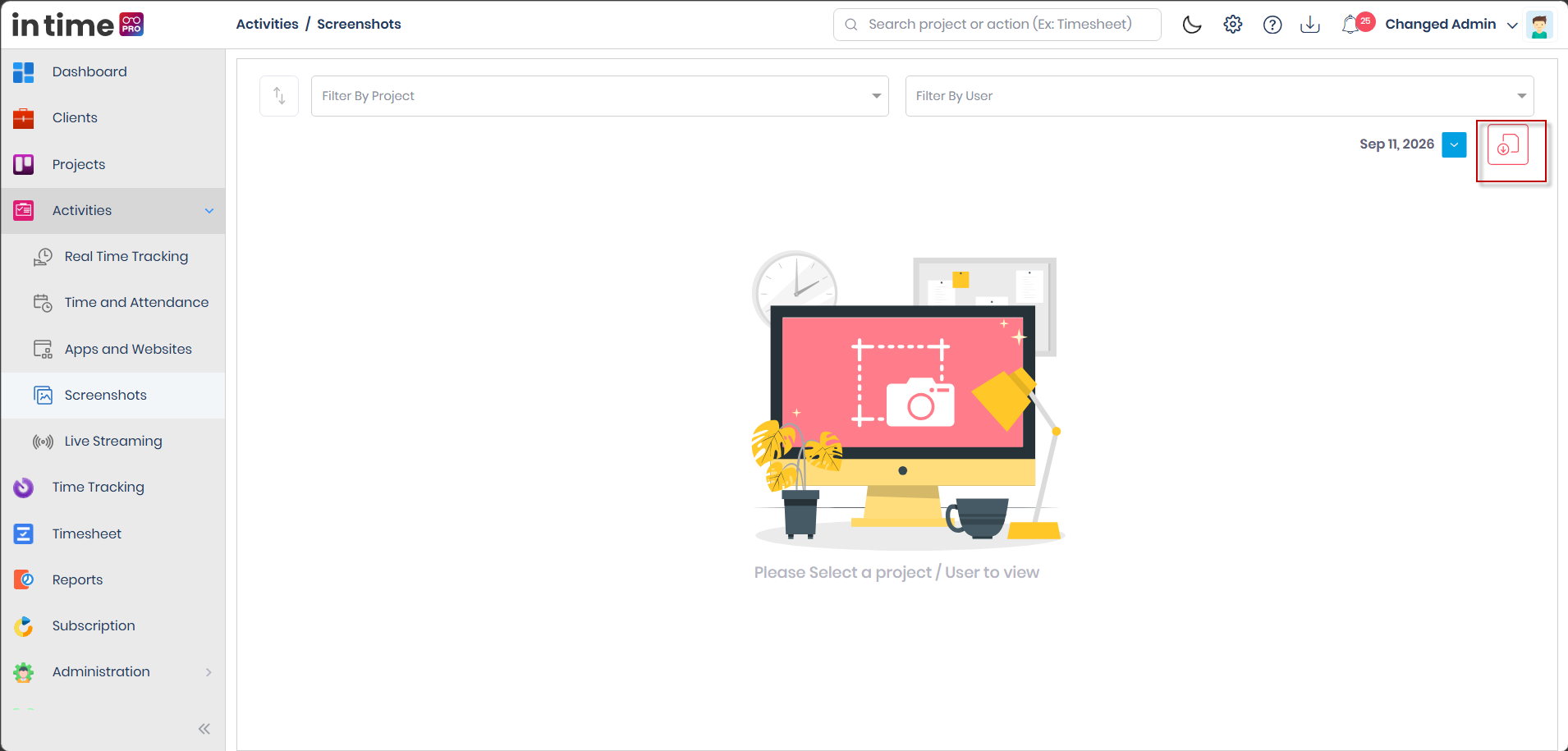The image size is (1568, 751).
Task: Open the Filter By Project dropdown
Action: pos(600,96)
